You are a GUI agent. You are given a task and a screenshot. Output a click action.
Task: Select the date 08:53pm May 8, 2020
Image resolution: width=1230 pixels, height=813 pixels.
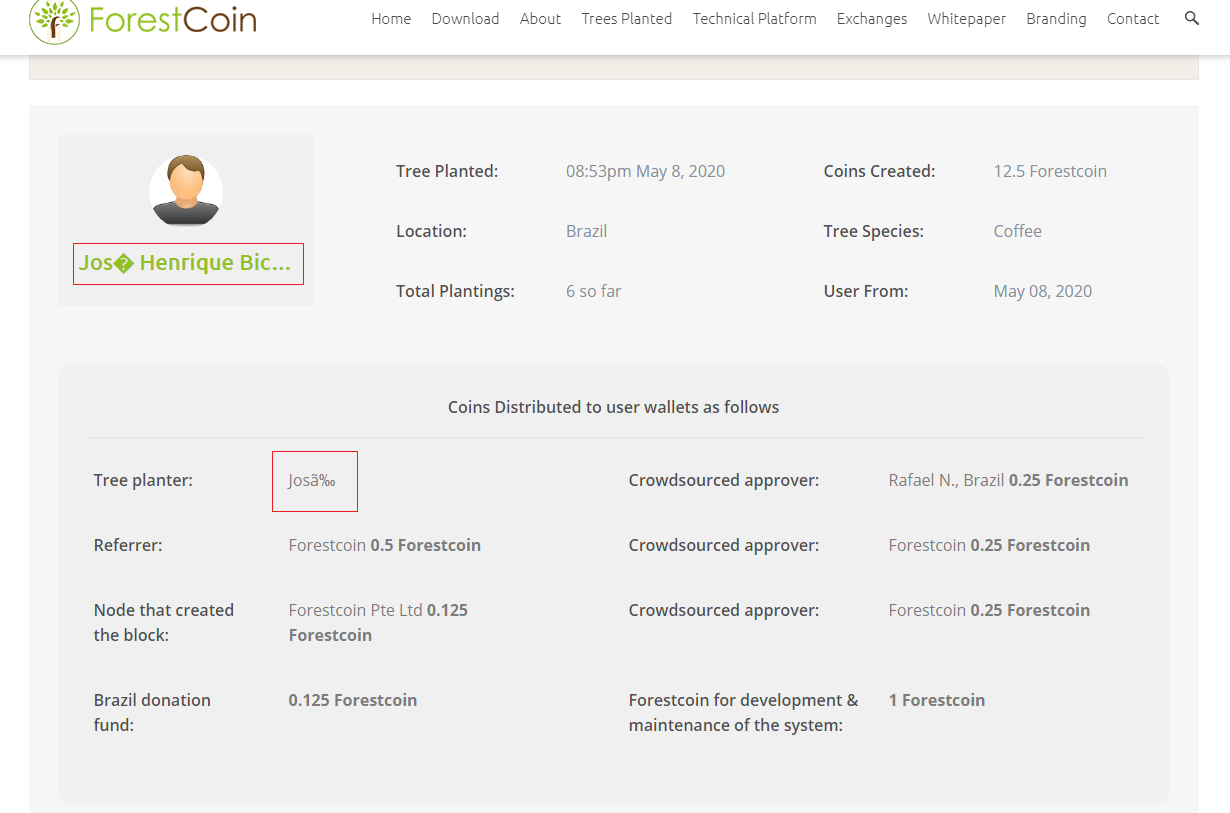(x=645, y=171)
